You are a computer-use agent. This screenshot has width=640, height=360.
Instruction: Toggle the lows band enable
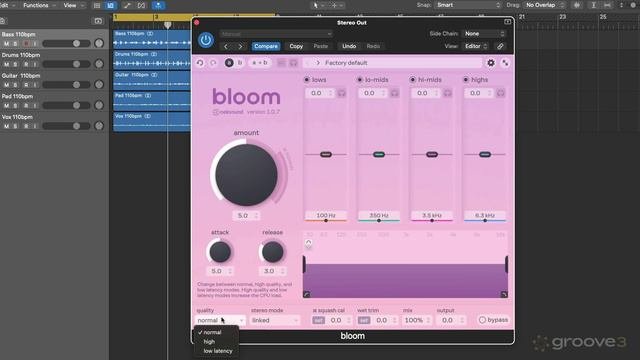307,80
